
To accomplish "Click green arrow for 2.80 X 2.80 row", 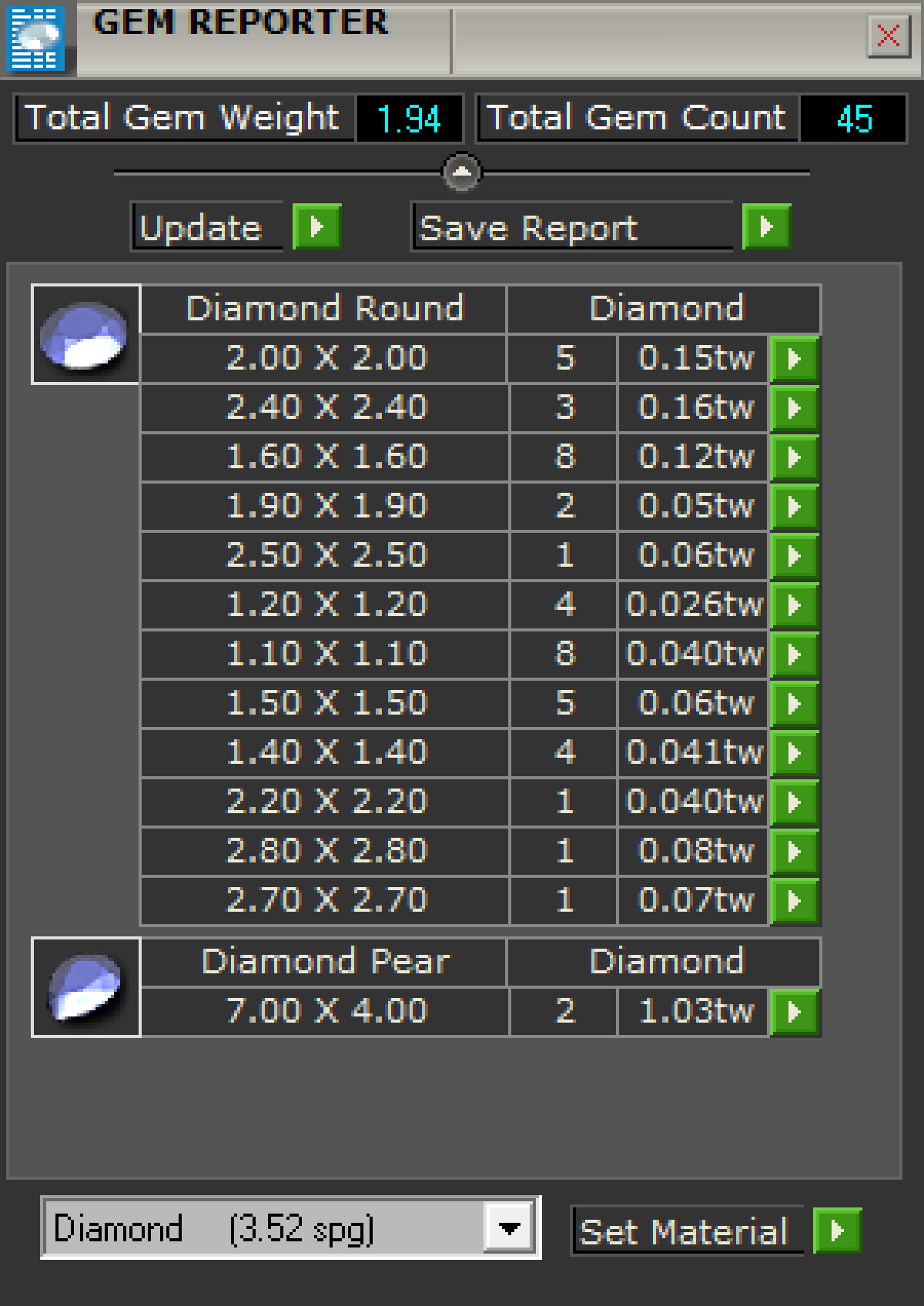I will [x=794, y=852].
